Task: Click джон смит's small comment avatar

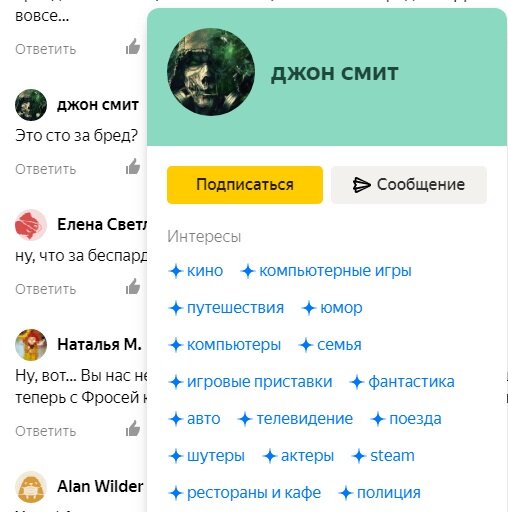Action: (x=31, y=105)
